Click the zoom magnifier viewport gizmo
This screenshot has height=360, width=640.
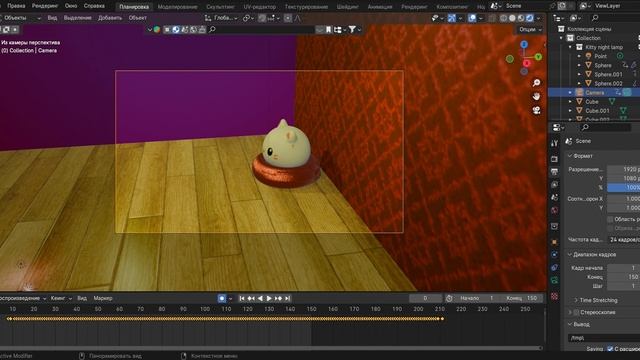(x=536, y=83)
